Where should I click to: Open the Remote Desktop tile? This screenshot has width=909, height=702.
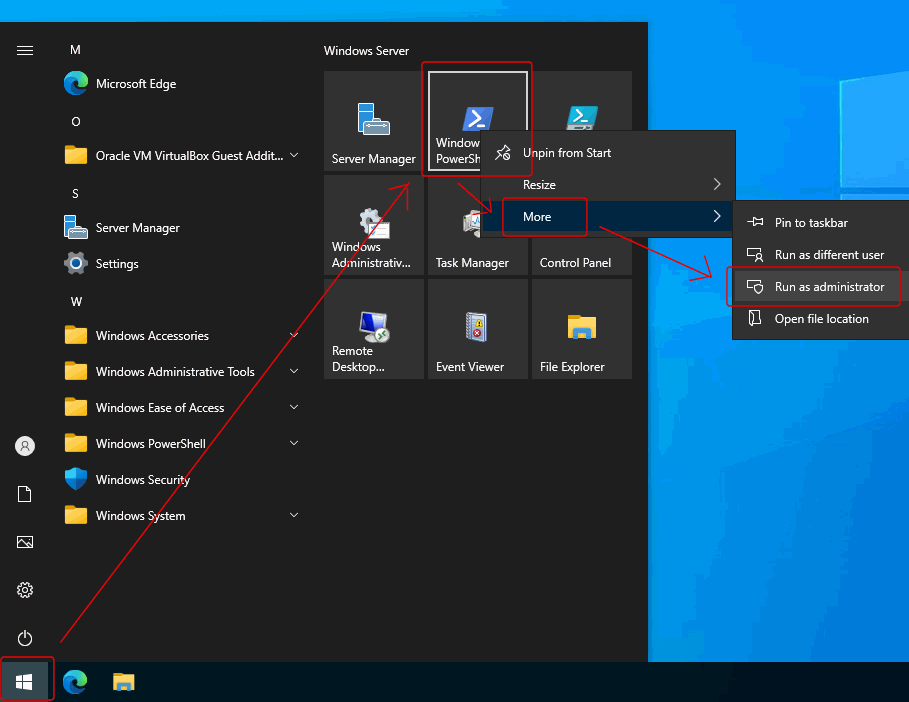(x=373, y=329)
